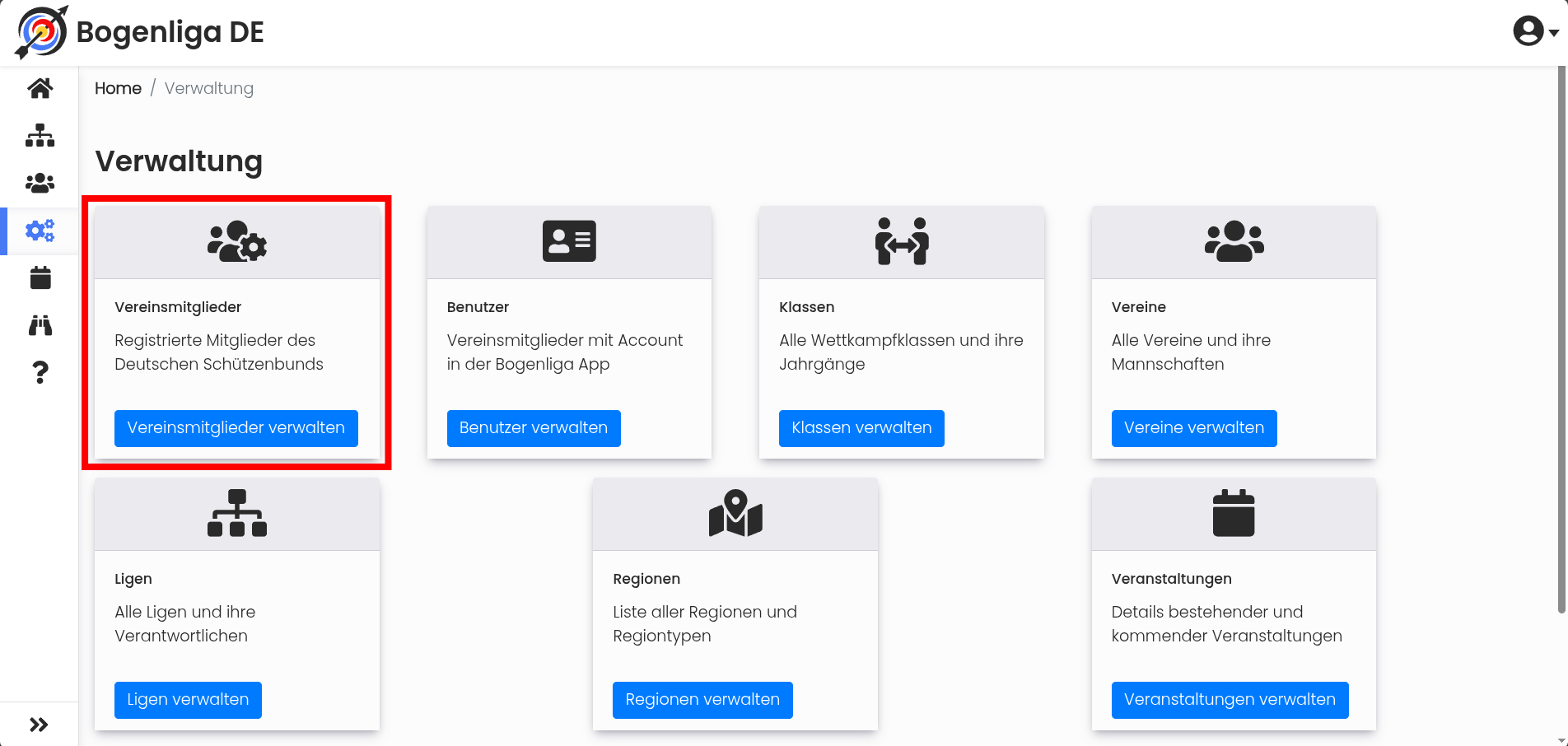1568x746 pixels.
Task: Open Klassen verwalten
Action: tap(861, 428)
